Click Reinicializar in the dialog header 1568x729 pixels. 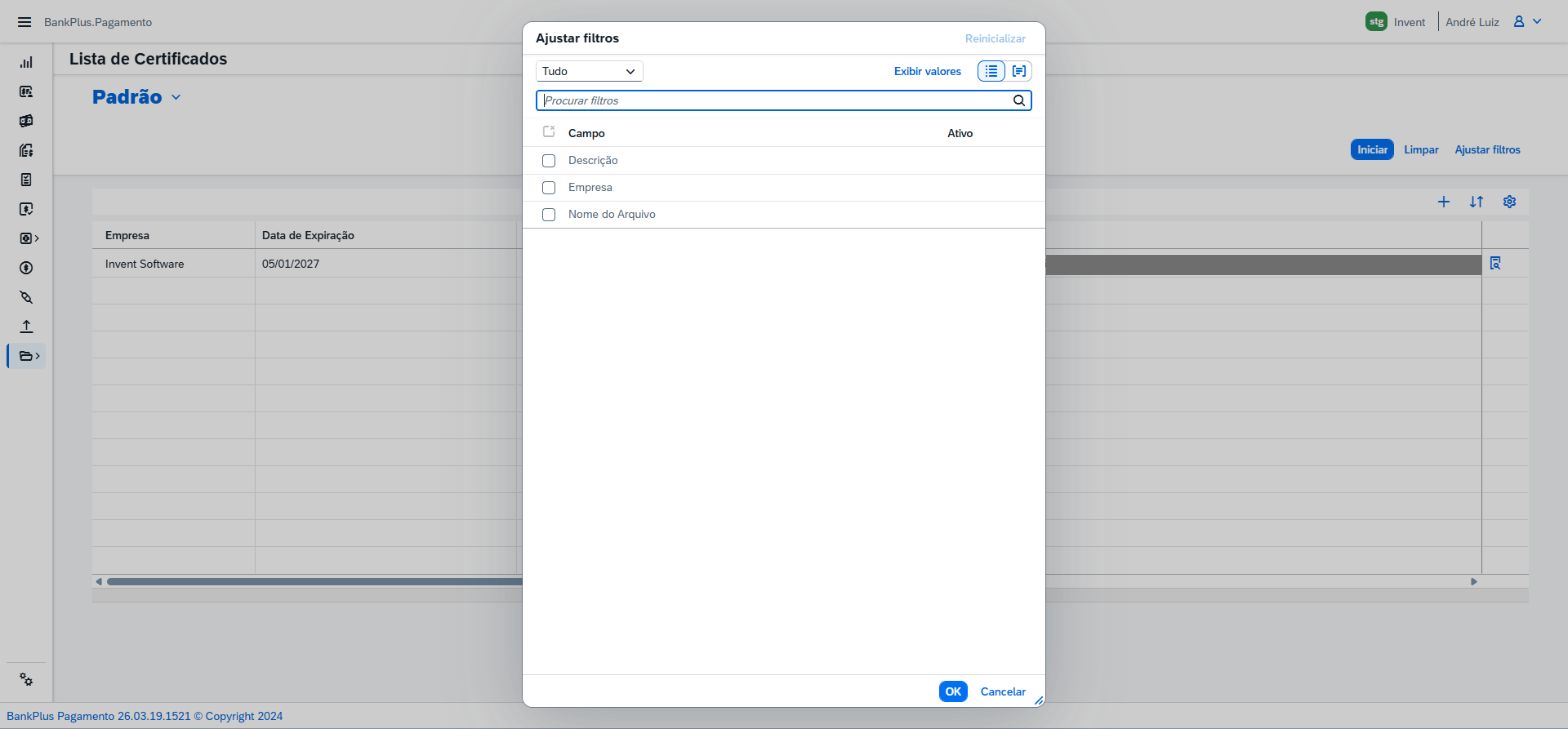point(995,39)
